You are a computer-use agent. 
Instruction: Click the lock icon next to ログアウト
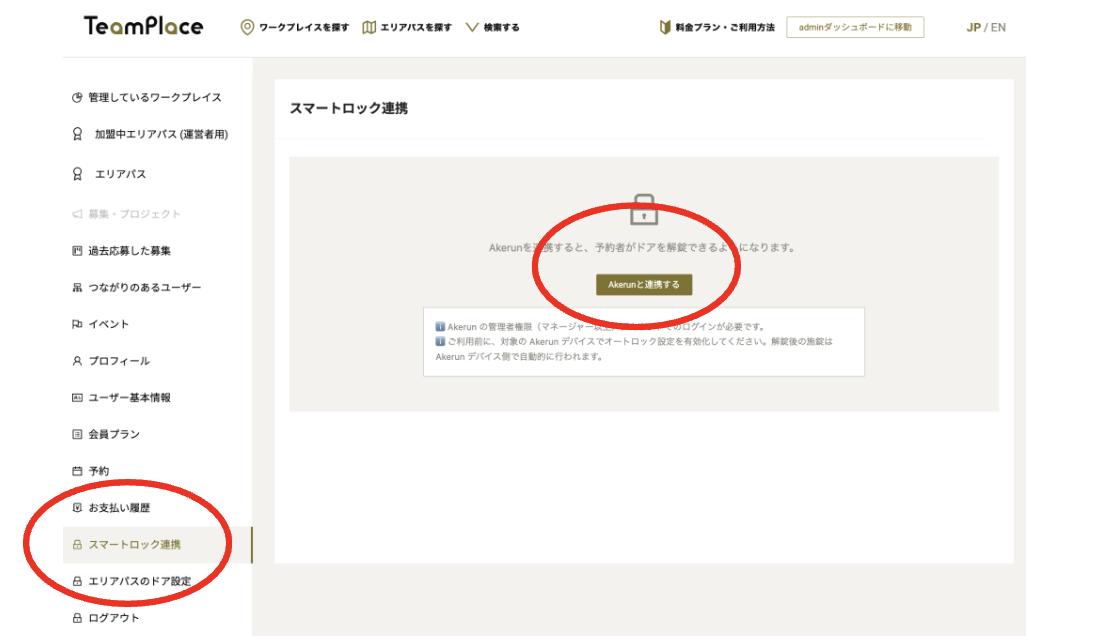tap(77, 618)
